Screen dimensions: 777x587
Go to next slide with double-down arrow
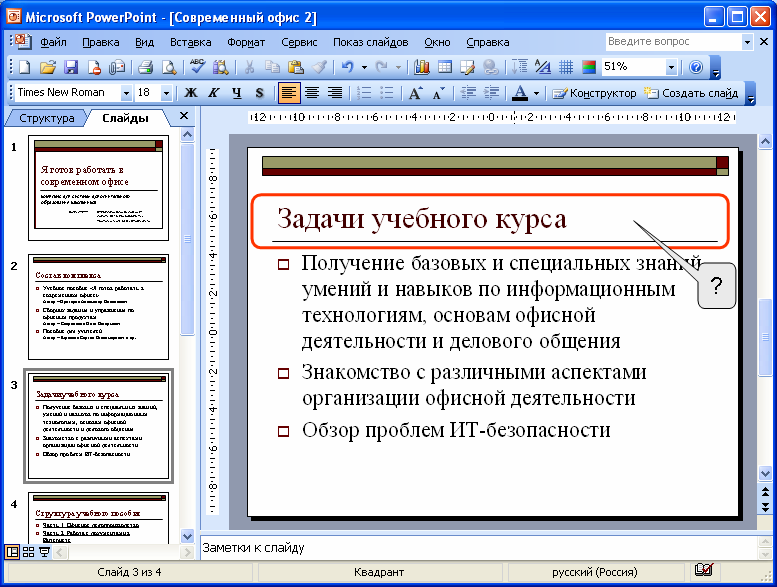(x=765, y=507)
